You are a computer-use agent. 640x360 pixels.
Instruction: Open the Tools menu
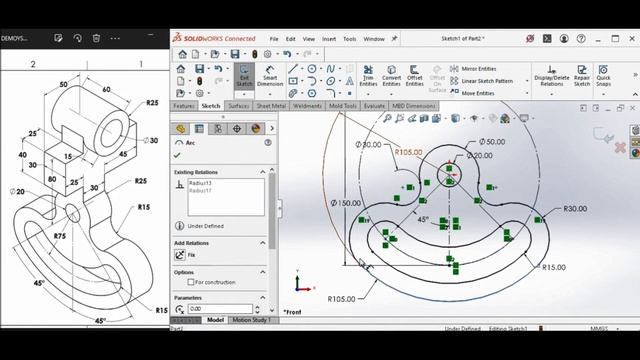tap(349, 39)
